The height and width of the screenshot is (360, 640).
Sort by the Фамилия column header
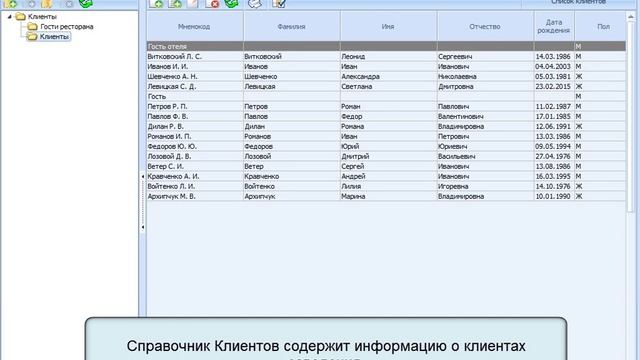point(291,26)
